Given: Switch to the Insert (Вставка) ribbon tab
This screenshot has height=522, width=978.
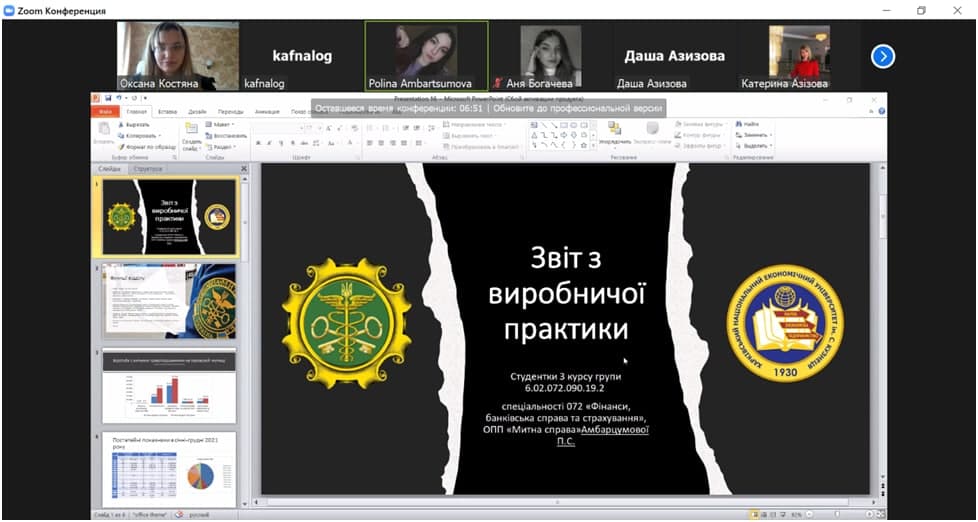Looking at the screenshot, I should coord(168,112).
